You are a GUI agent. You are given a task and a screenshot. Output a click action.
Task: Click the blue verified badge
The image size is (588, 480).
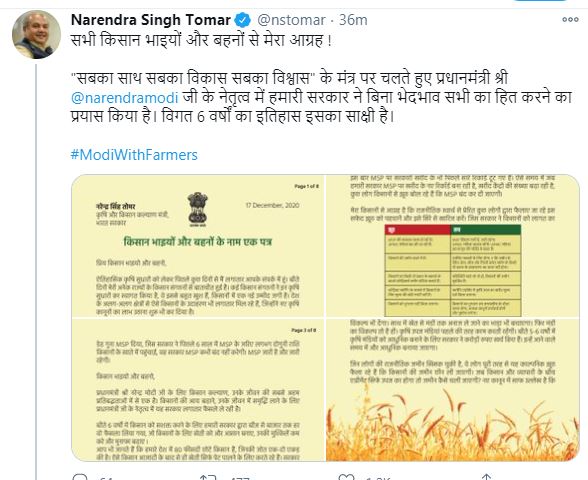click(x=243, y=20)
